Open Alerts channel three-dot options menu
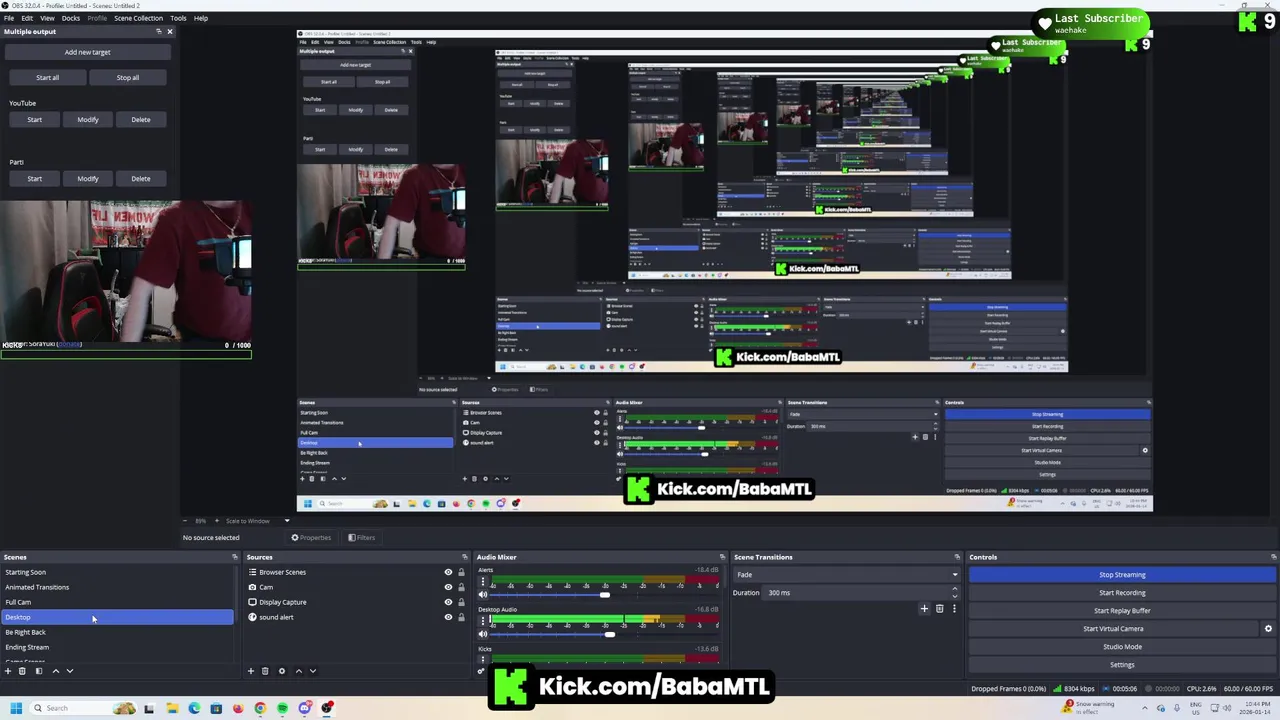The width and height of the screenshot is (1280, 720). 483,581
